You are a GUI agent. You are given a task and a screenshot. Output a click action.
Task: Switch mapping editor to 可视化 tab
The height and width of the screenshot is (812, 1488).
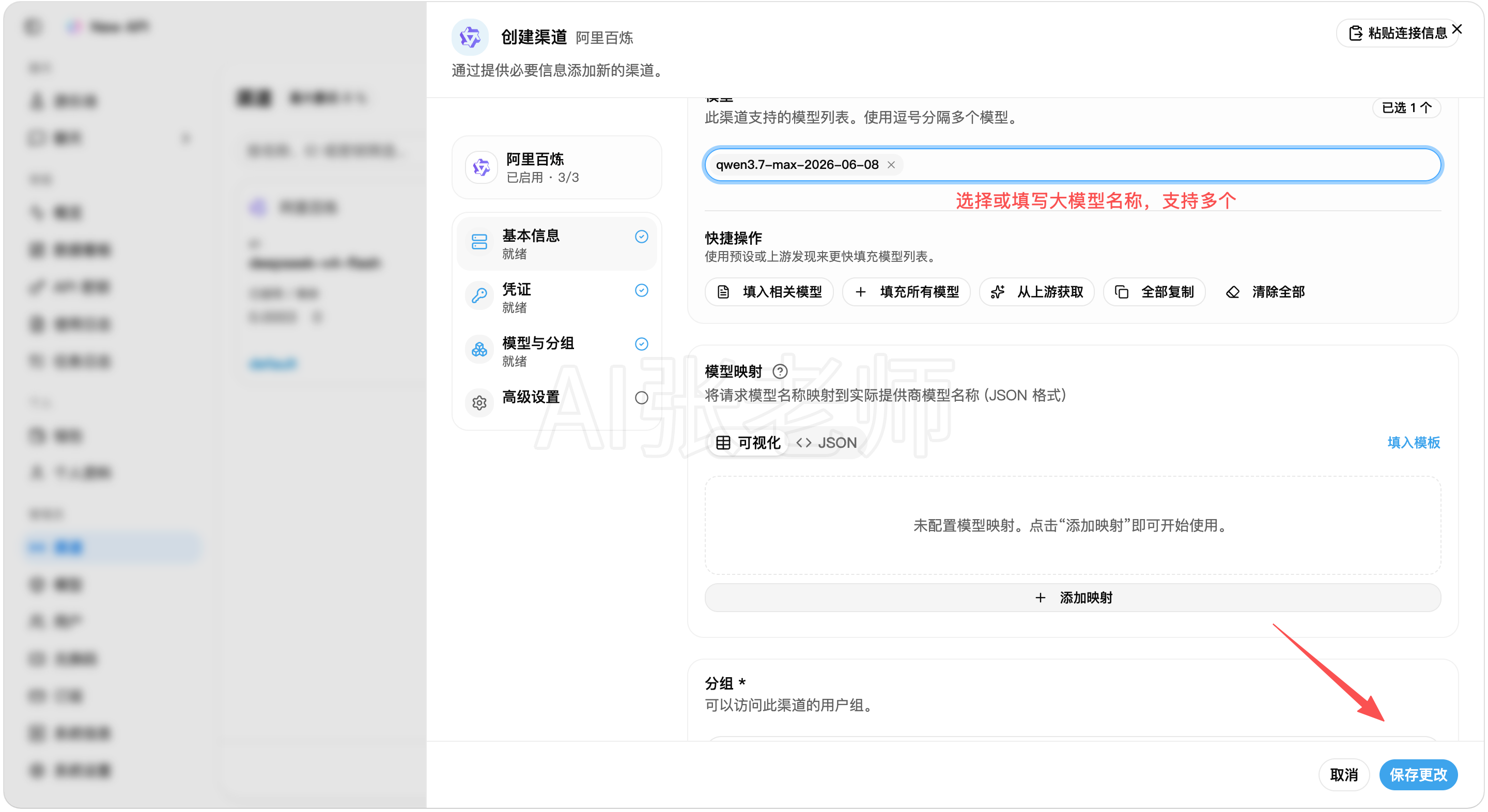[748, 442]
